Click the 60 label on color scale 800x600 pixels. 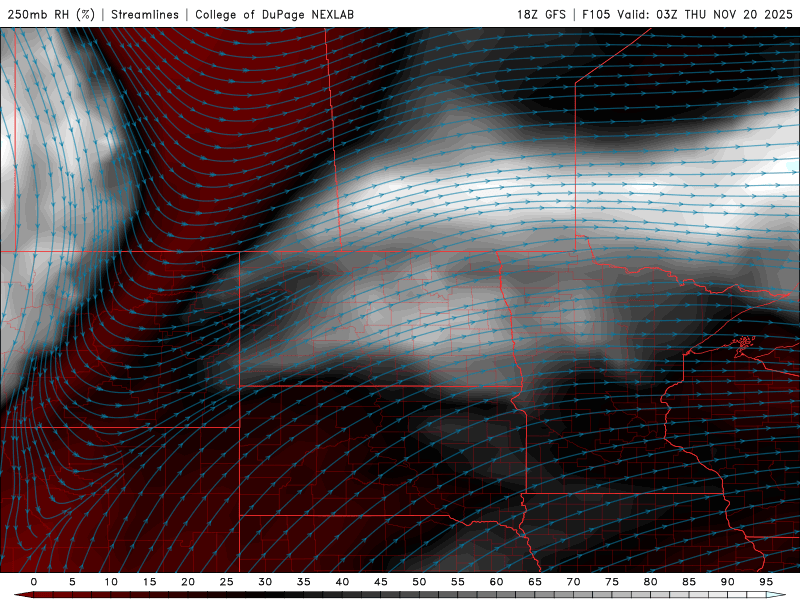point(496,582)
